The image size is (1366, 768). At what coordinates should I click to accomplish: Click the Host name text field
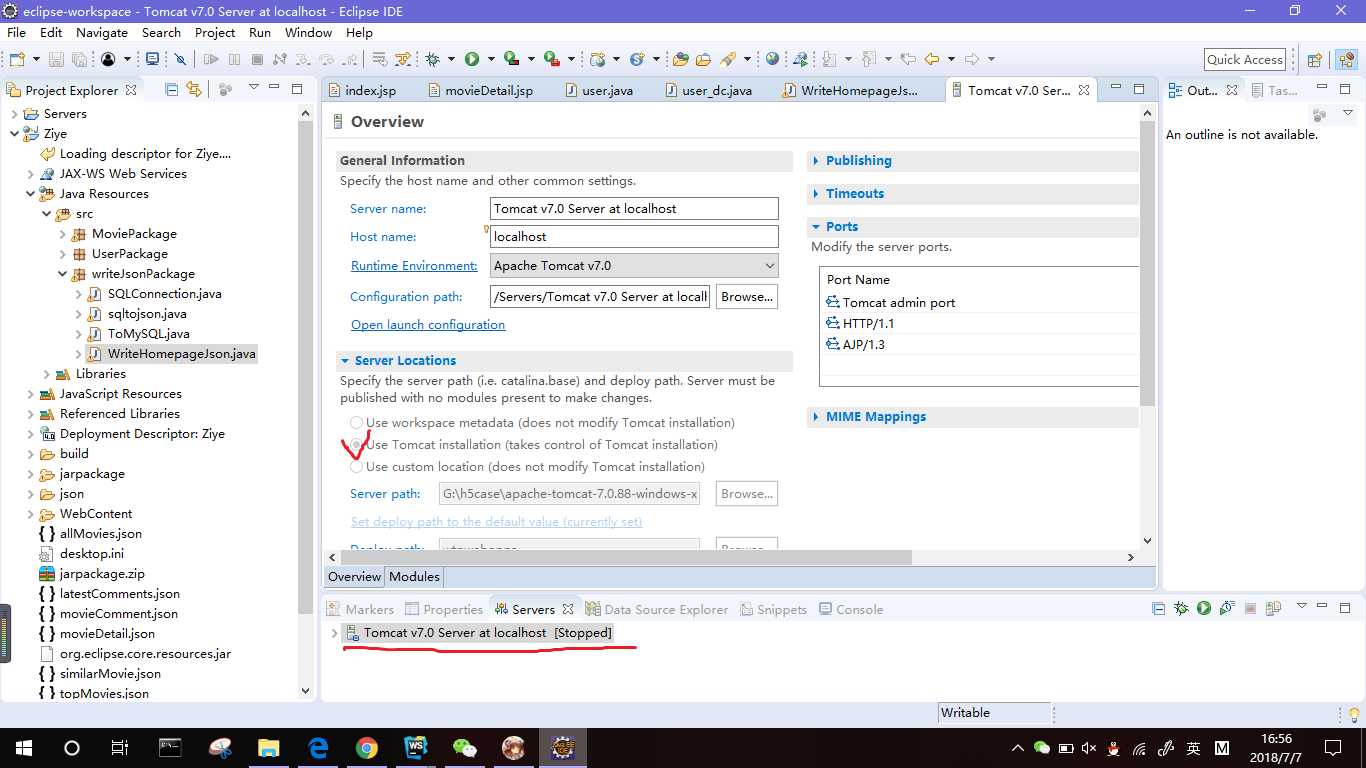coord(634,237)
